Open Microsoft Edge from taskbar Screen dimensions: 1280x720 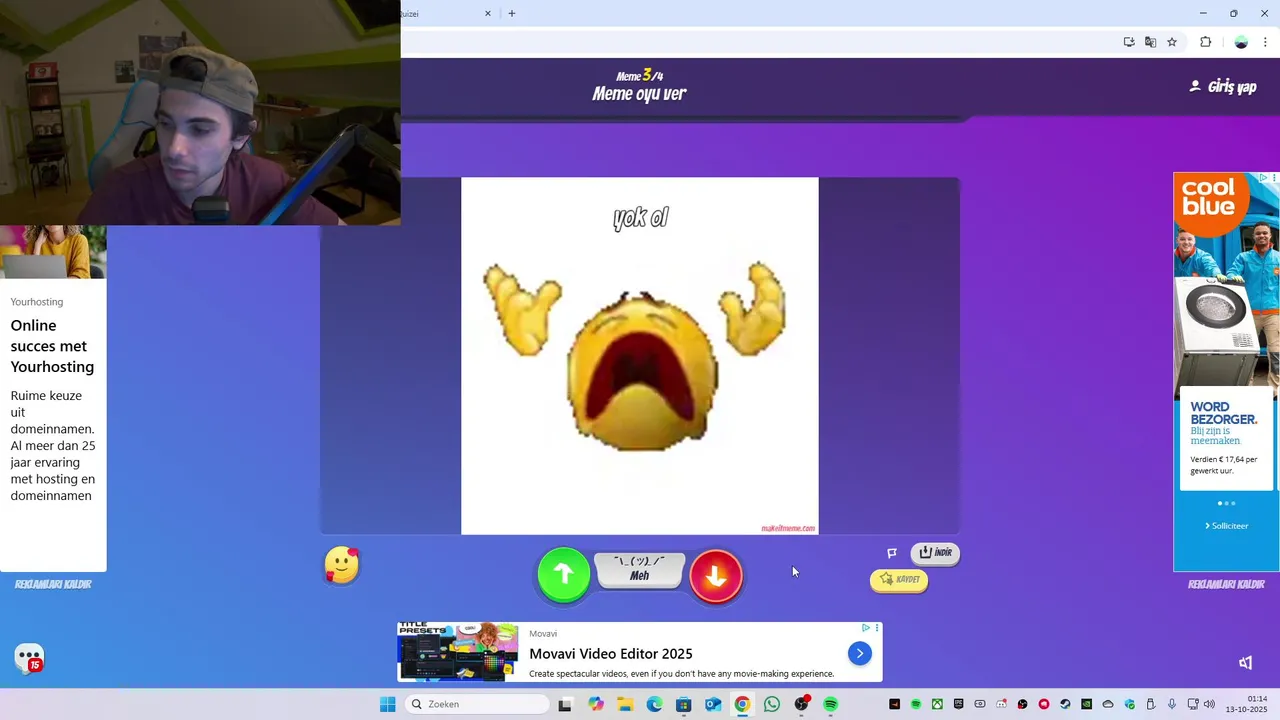pos(654,704)
